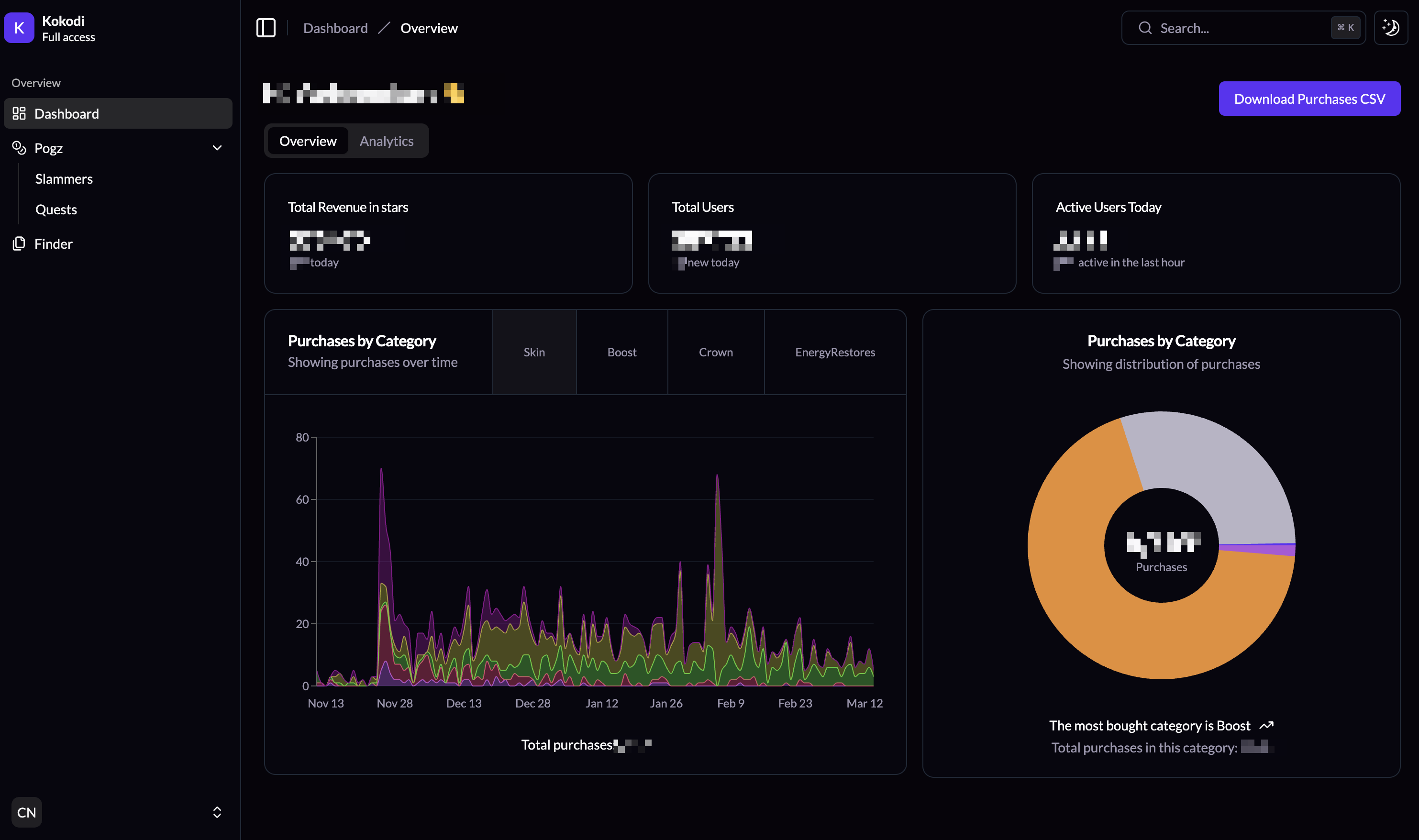Click the trending-up arrow icon near Boost
The image size is (1419, 840).
click(1266, 726)
